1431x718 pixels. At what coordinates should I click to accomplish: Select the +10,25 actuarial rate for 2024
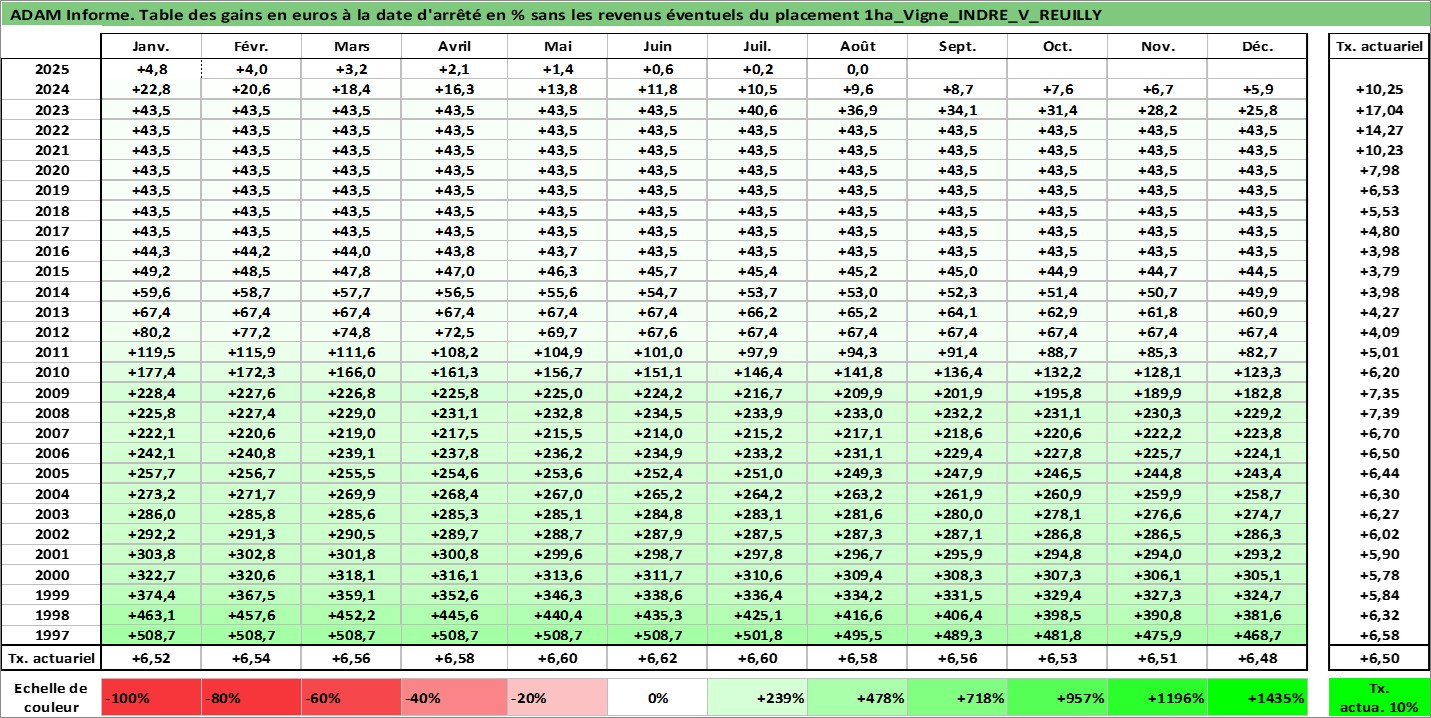pyautogui.click(x=1379, y=90)
